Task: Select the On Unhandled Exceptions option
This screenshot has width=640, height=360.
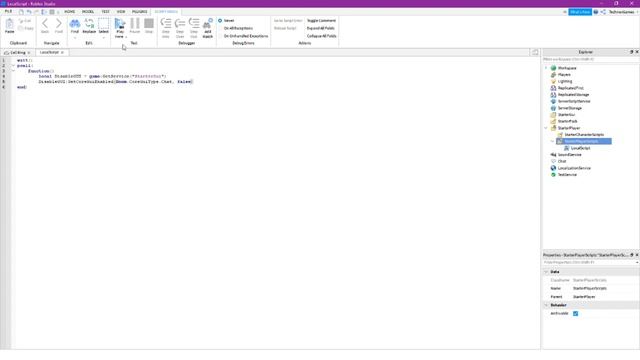Action: coord(243,36)
